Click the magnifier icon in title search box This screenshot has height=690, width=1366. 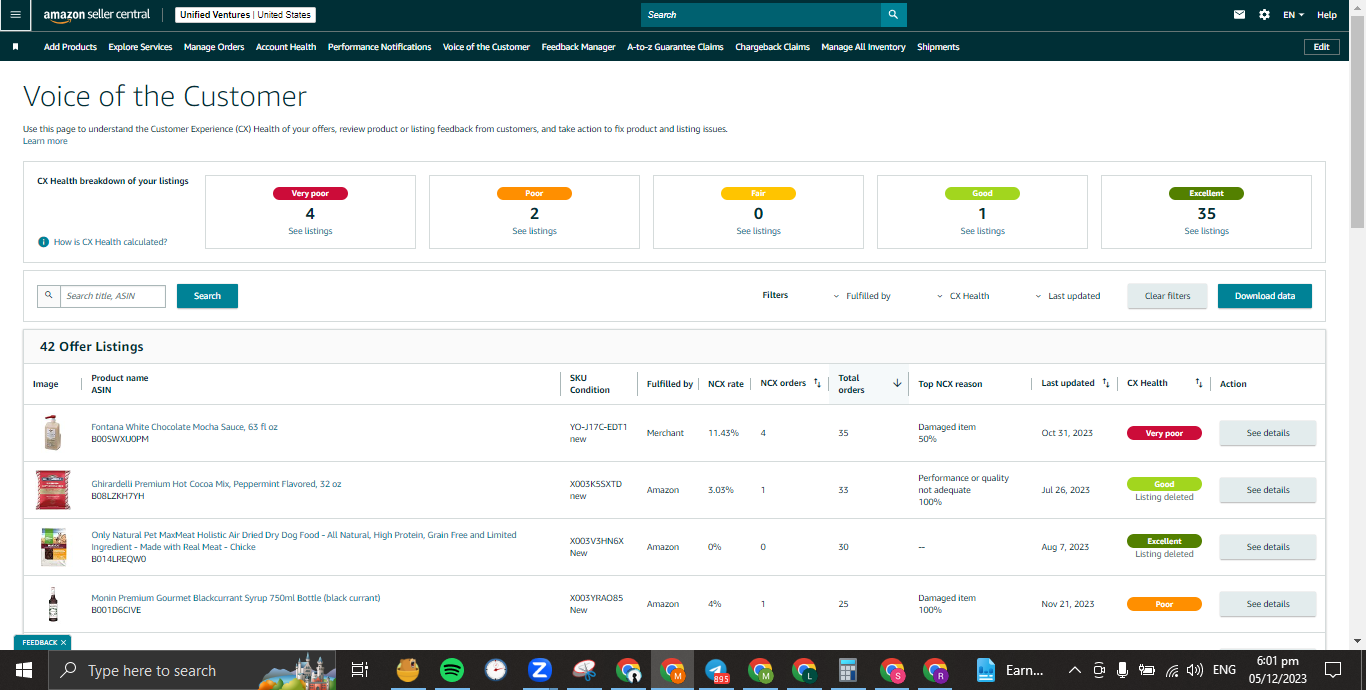click(x=48, y=296)
